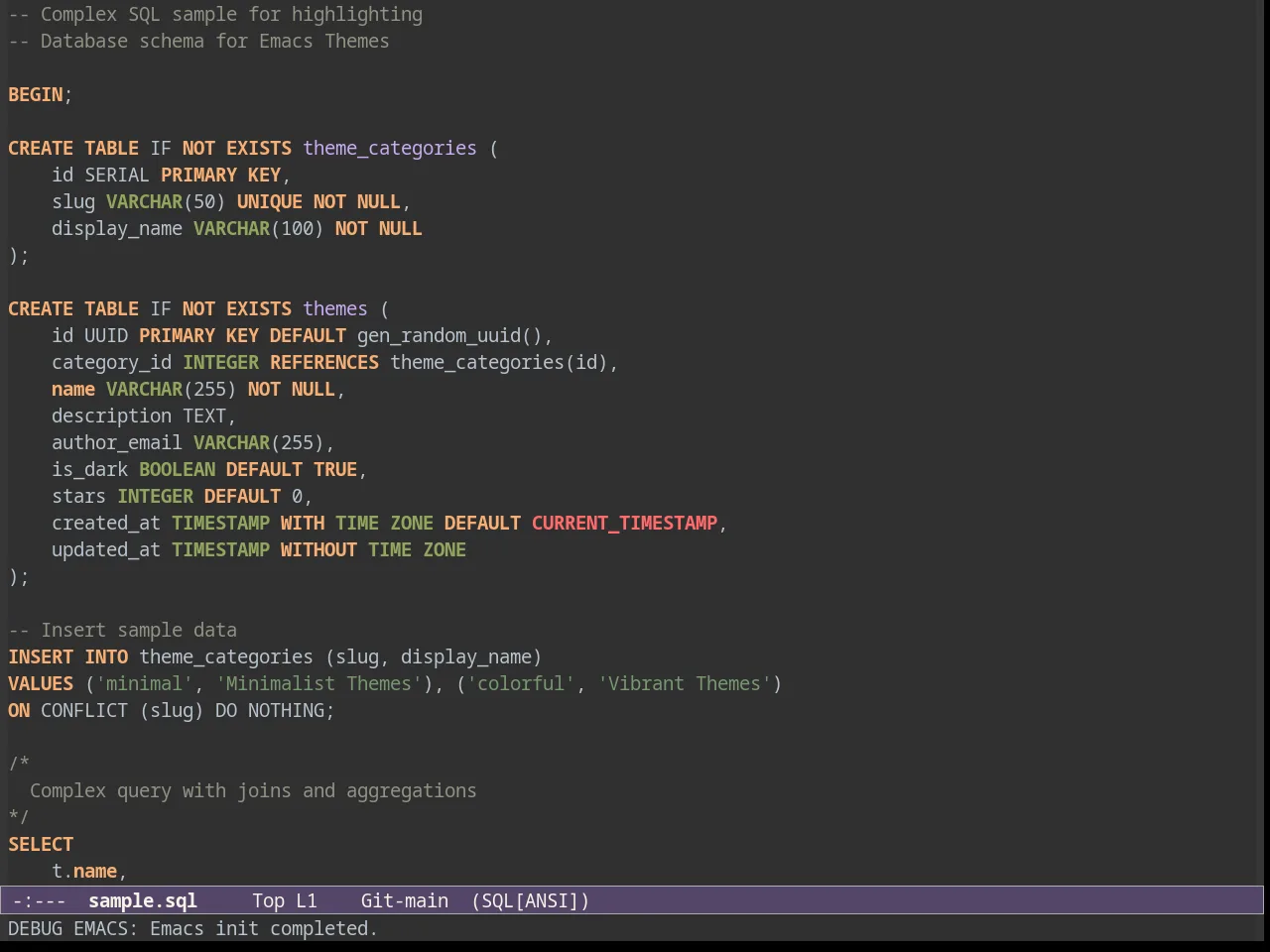1270x952 pixels.
Task: Click the (SQL[ANSI]) major mode indicator
Action: (x=531, y=900)
